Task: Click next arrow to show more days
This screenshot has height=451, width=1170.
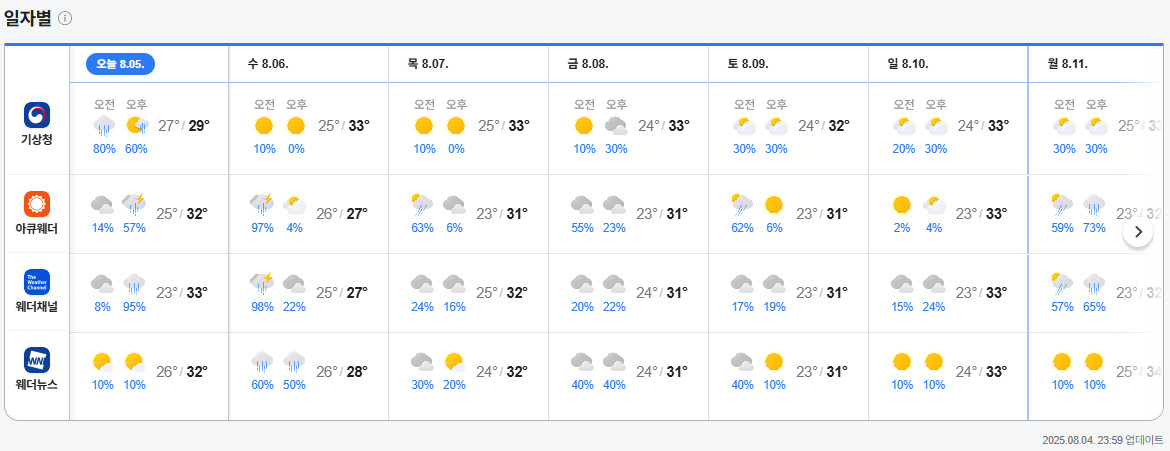Action: [x=1138, y=232]
